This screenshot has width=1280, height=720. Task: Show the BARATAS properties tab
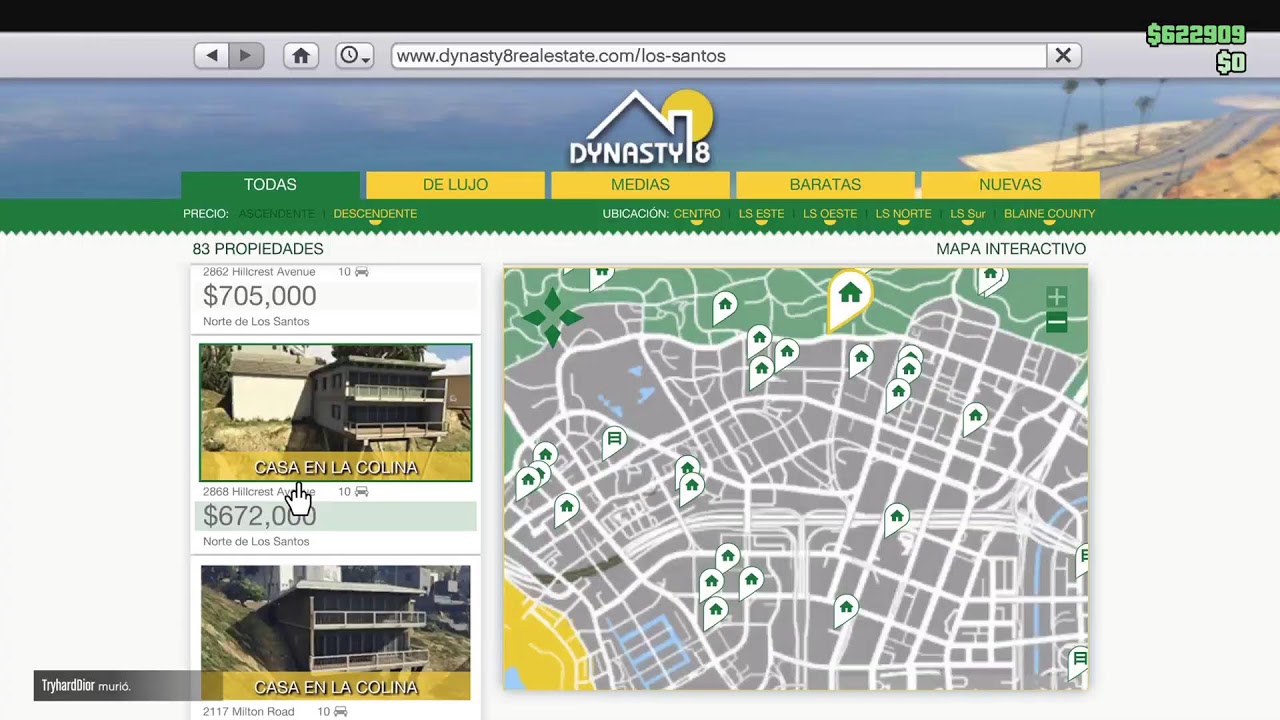[x=825, y=185]
